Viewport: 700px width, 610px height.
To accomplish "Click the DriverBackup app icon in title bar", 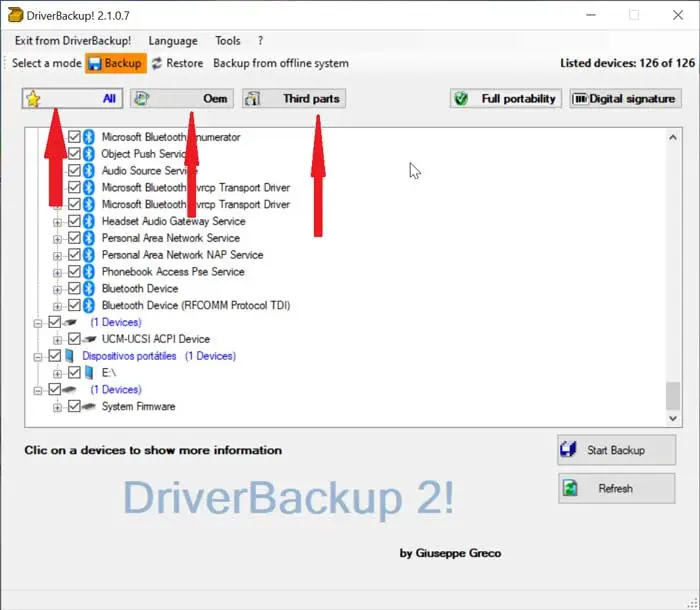I will pos(15,15).
